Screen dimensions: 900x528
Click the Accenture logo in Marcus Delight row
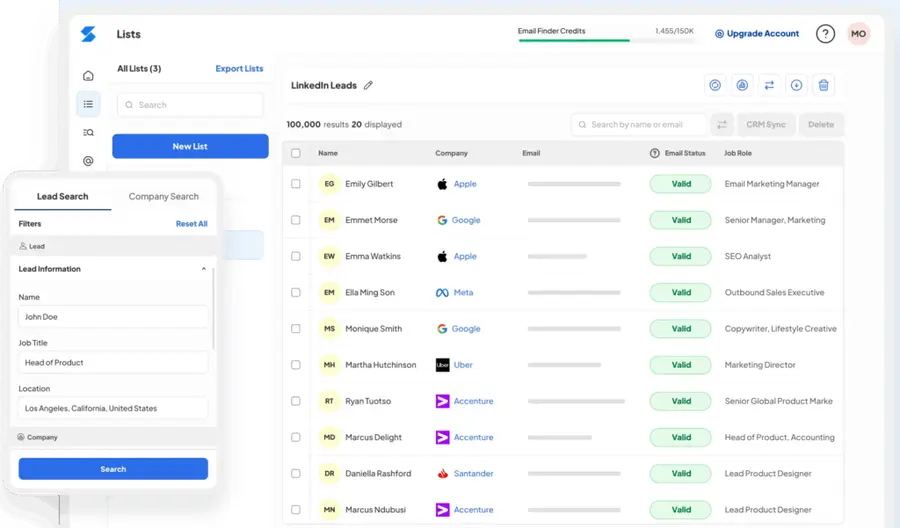(x=443, y=437)
